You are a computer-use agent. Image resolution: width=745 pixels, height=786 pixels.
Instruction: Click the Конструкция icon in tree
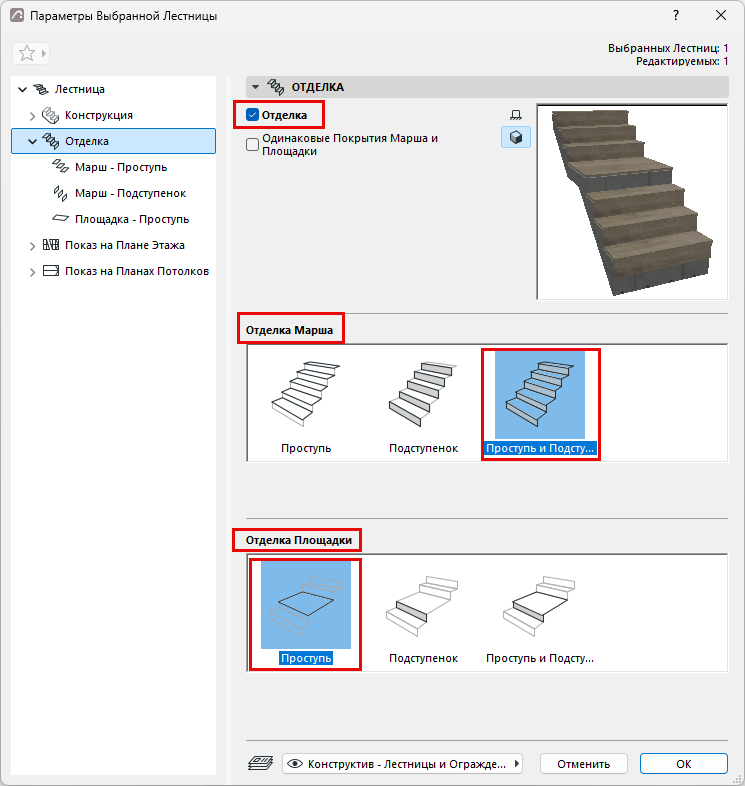[x=50, y=115]
